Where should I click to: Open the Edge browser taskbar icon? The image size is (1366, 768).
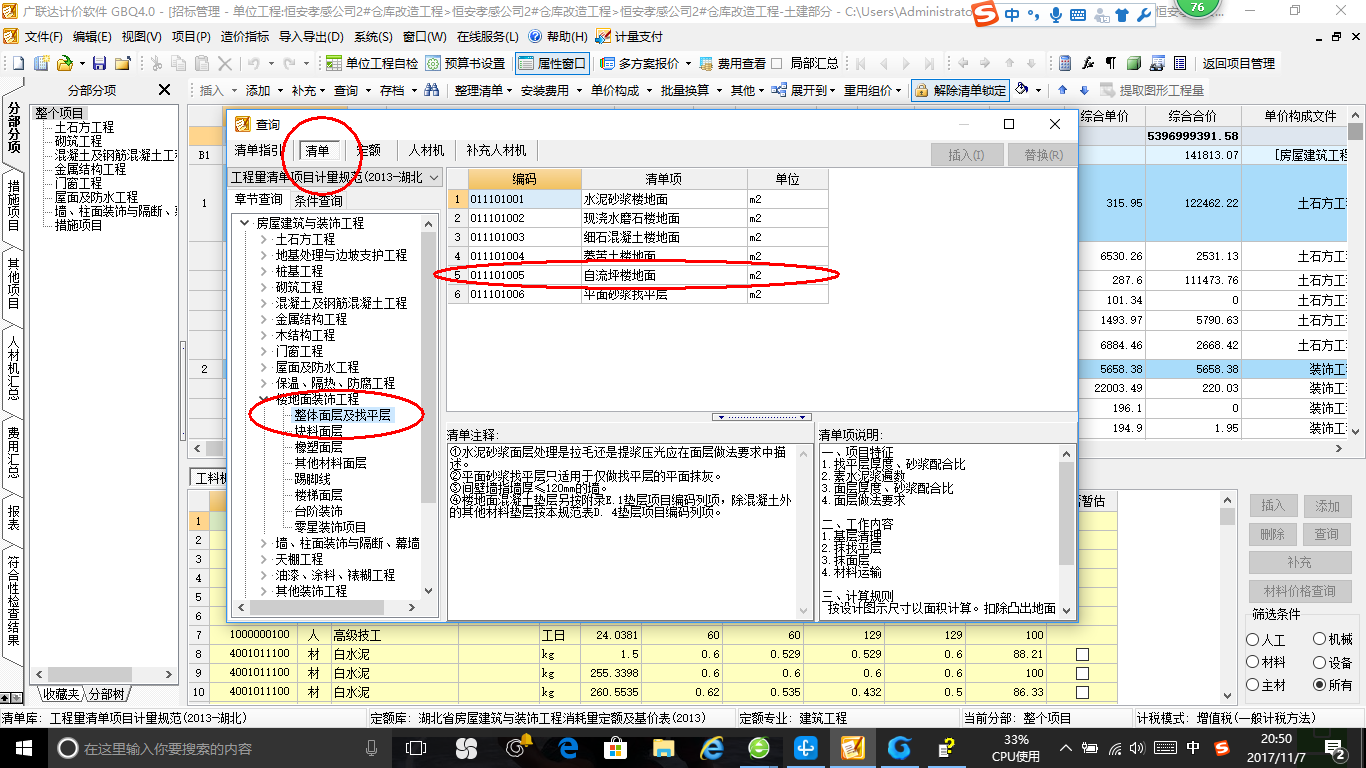pyautogui.click(x=569, y=747)
